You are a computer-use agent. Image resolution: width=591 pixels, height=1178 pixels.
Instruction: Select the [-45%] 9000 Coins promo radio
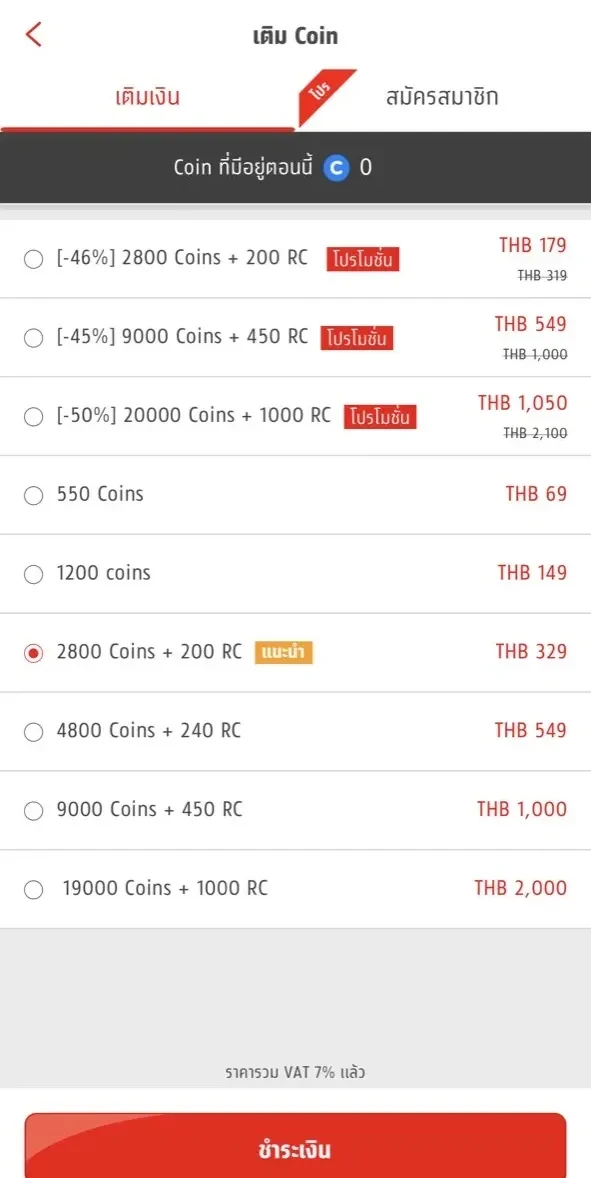click(33, 338)
